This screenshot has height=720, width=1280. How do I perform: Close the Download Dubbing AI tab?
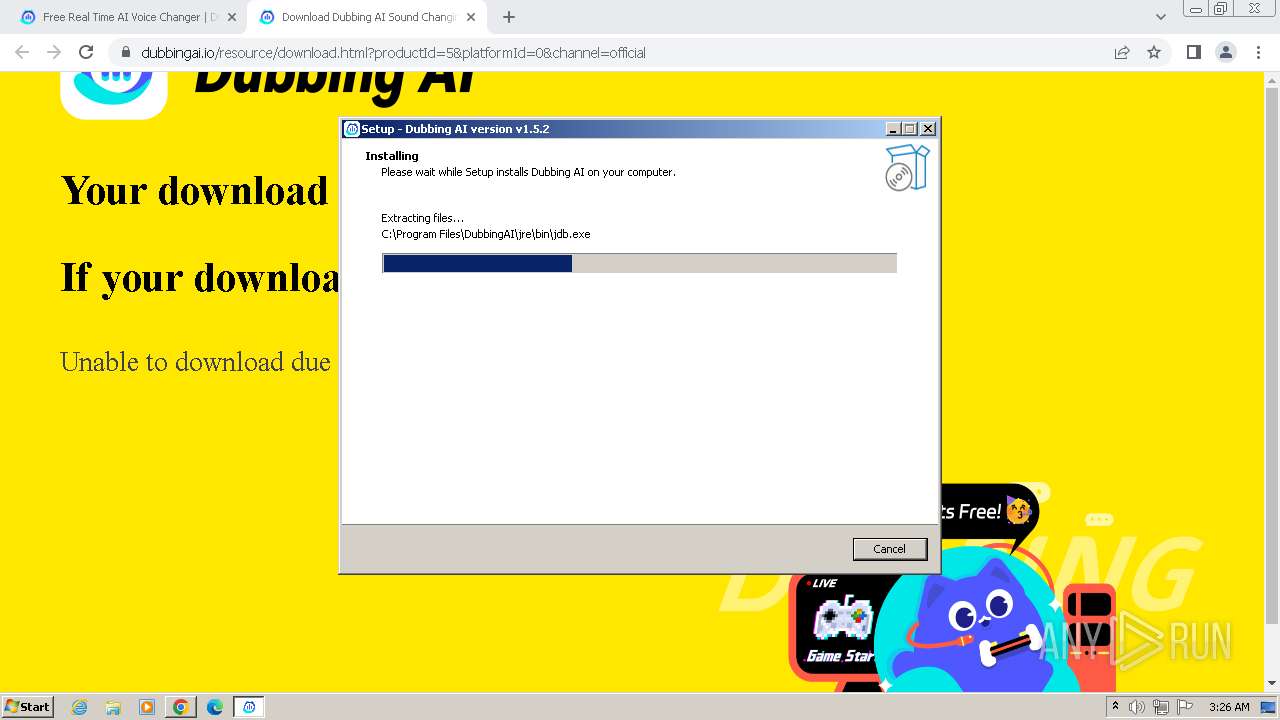471,17
